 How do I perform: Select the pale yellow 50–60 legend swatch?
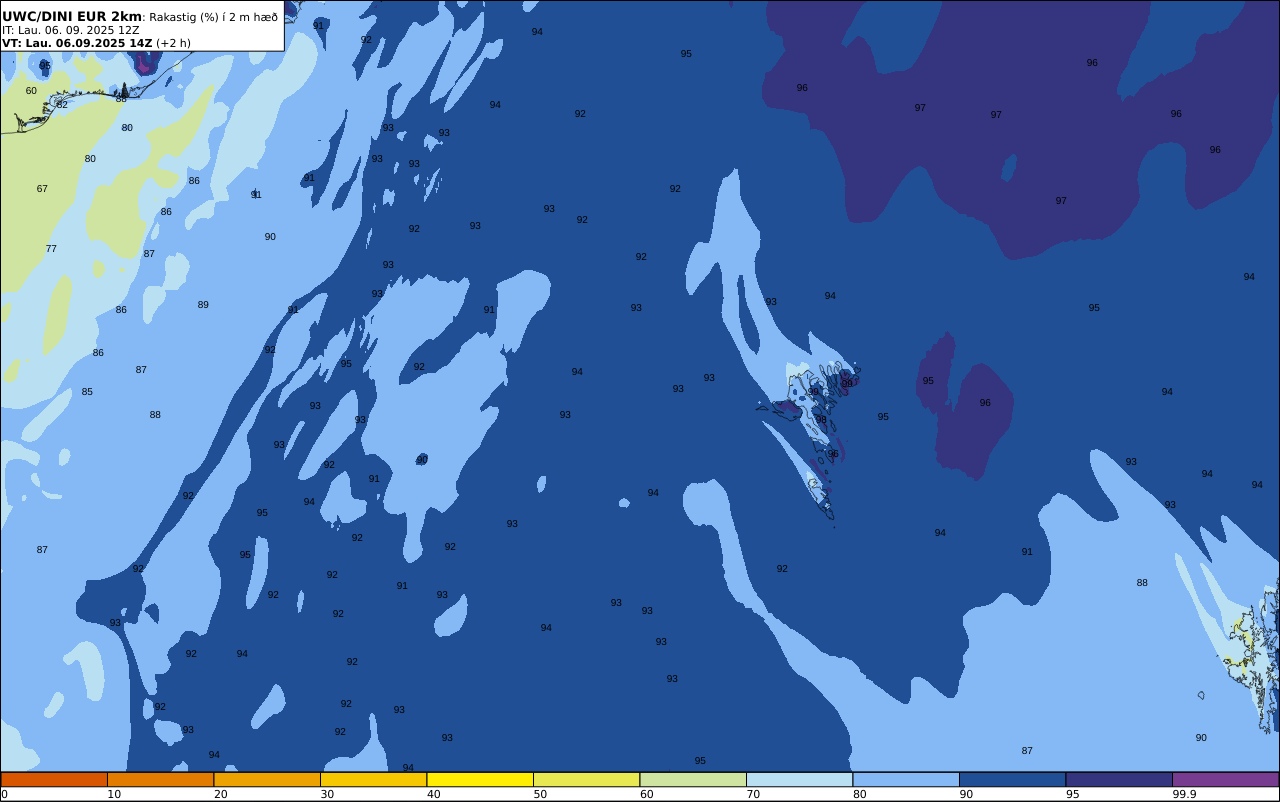pos(586,779)
